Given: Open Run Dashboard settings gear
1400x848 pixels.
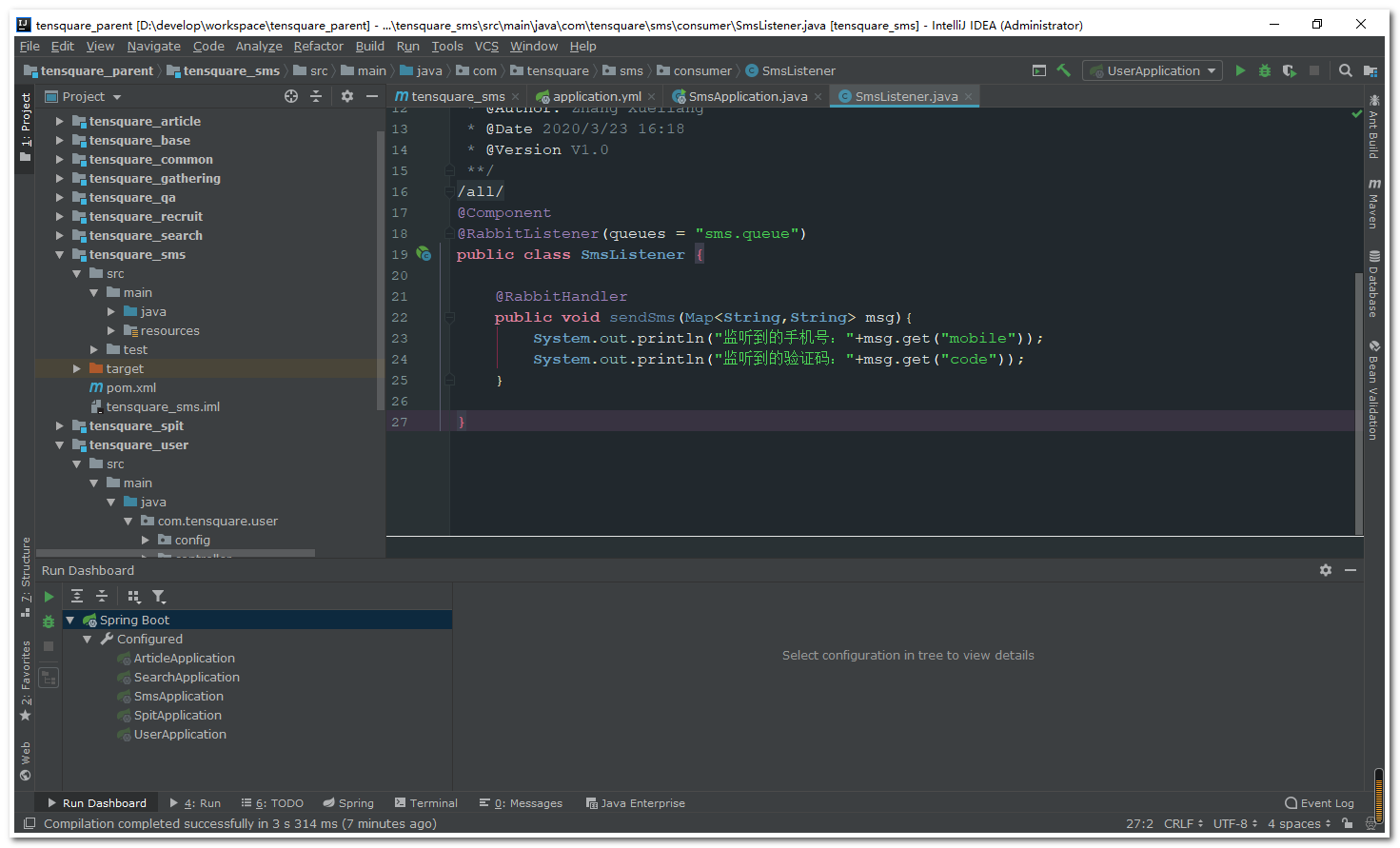Looking at the screenshot, I should pos(1326,570).
